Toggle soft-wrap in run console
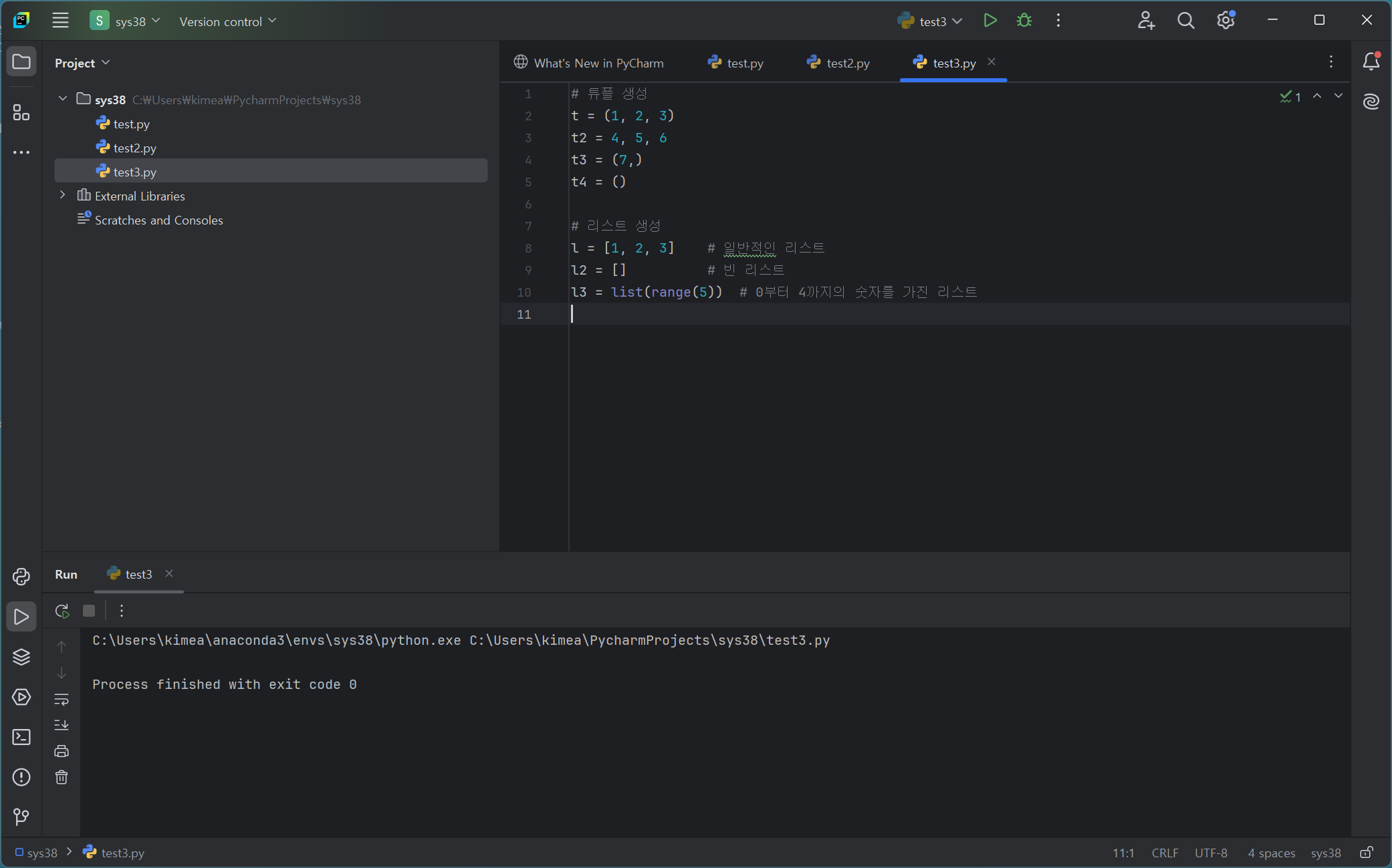 pyautogui.click(x=62, y=700)
